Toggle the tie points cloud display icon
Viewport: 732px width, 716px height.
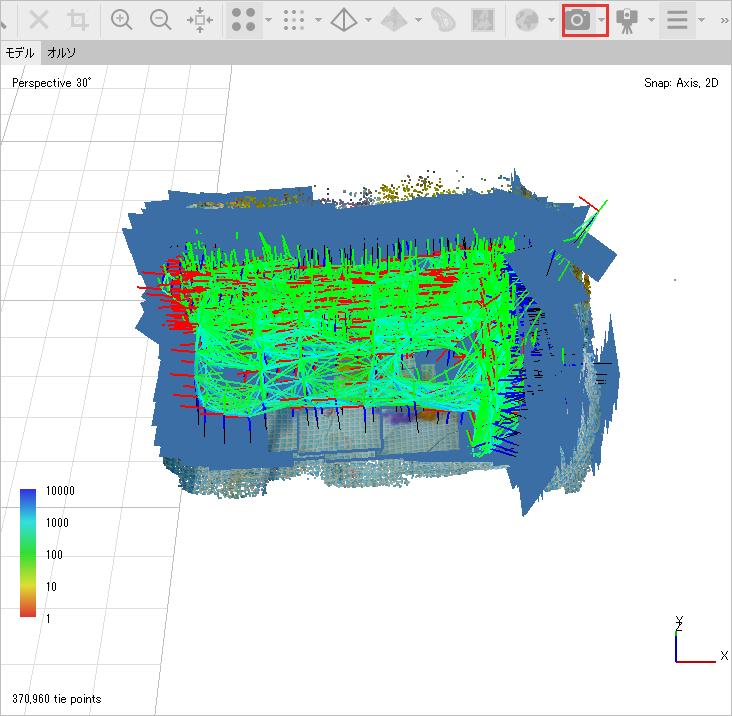click(x=244, y=20)
